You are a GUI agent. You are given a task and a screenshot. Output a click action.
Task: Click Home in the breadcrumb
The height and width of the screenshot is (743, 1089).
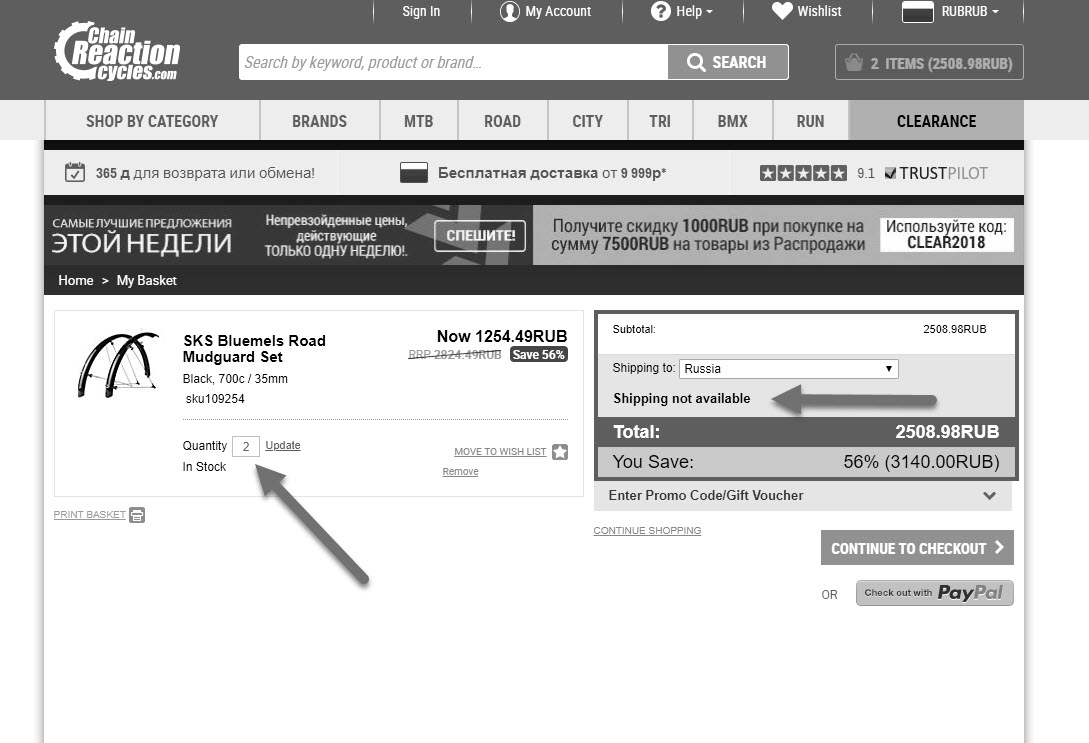(x=76, y=281)
